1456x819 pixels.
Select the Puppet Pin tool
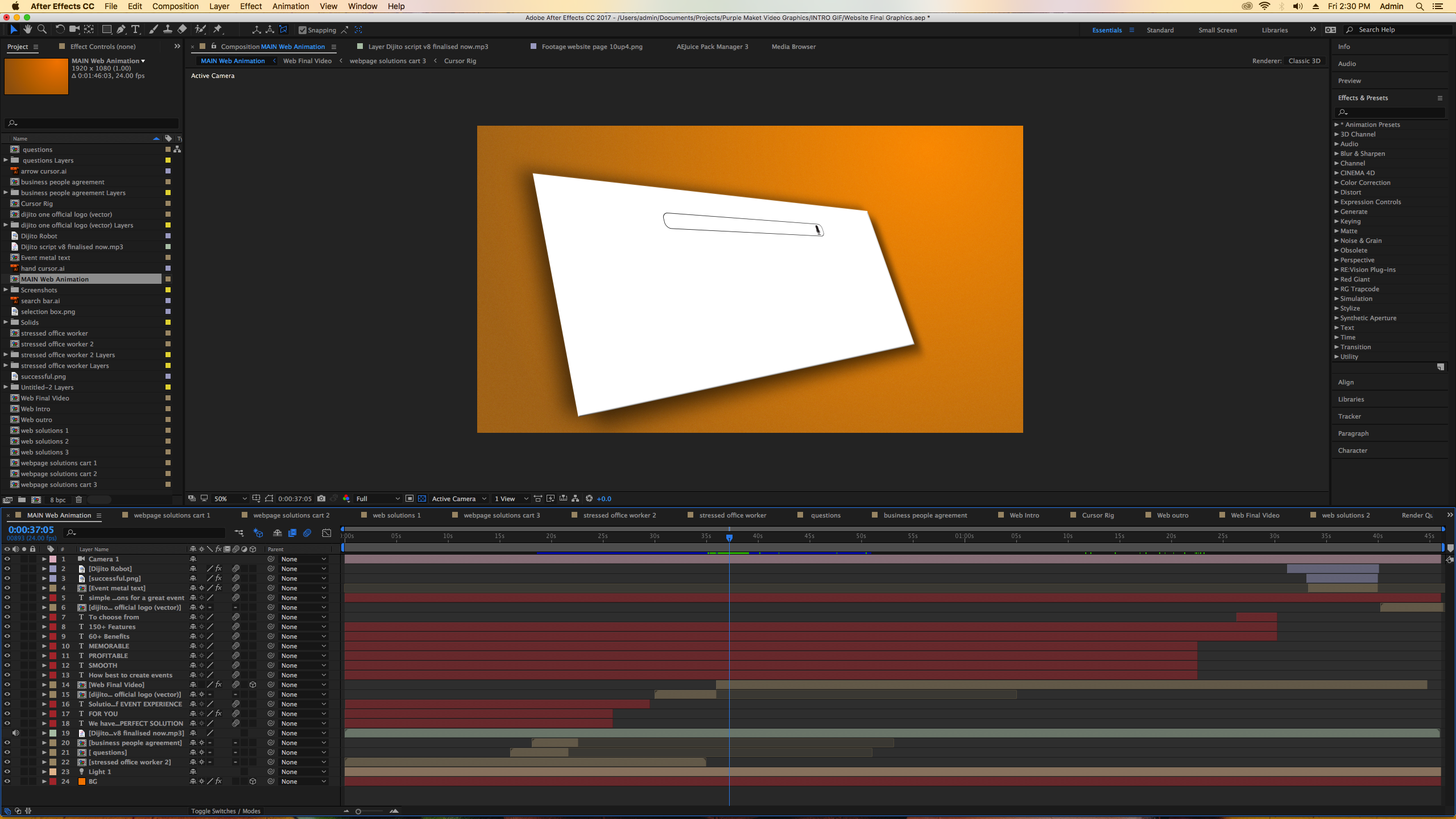point(218,29)
